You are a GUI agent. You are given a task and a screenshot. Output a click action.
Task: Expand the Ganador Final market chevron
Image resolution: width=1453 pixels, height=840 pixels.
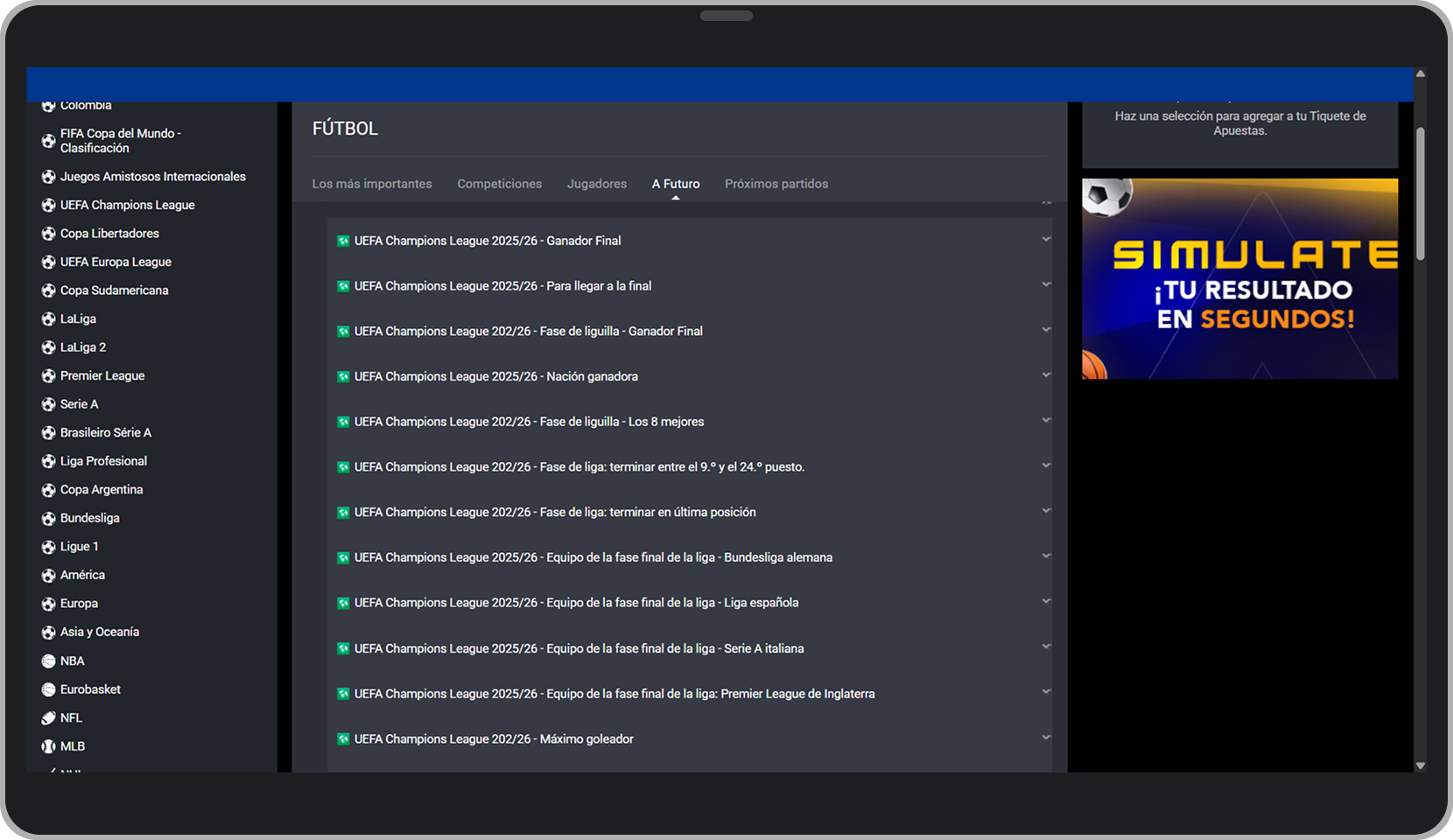(1046, 239)
